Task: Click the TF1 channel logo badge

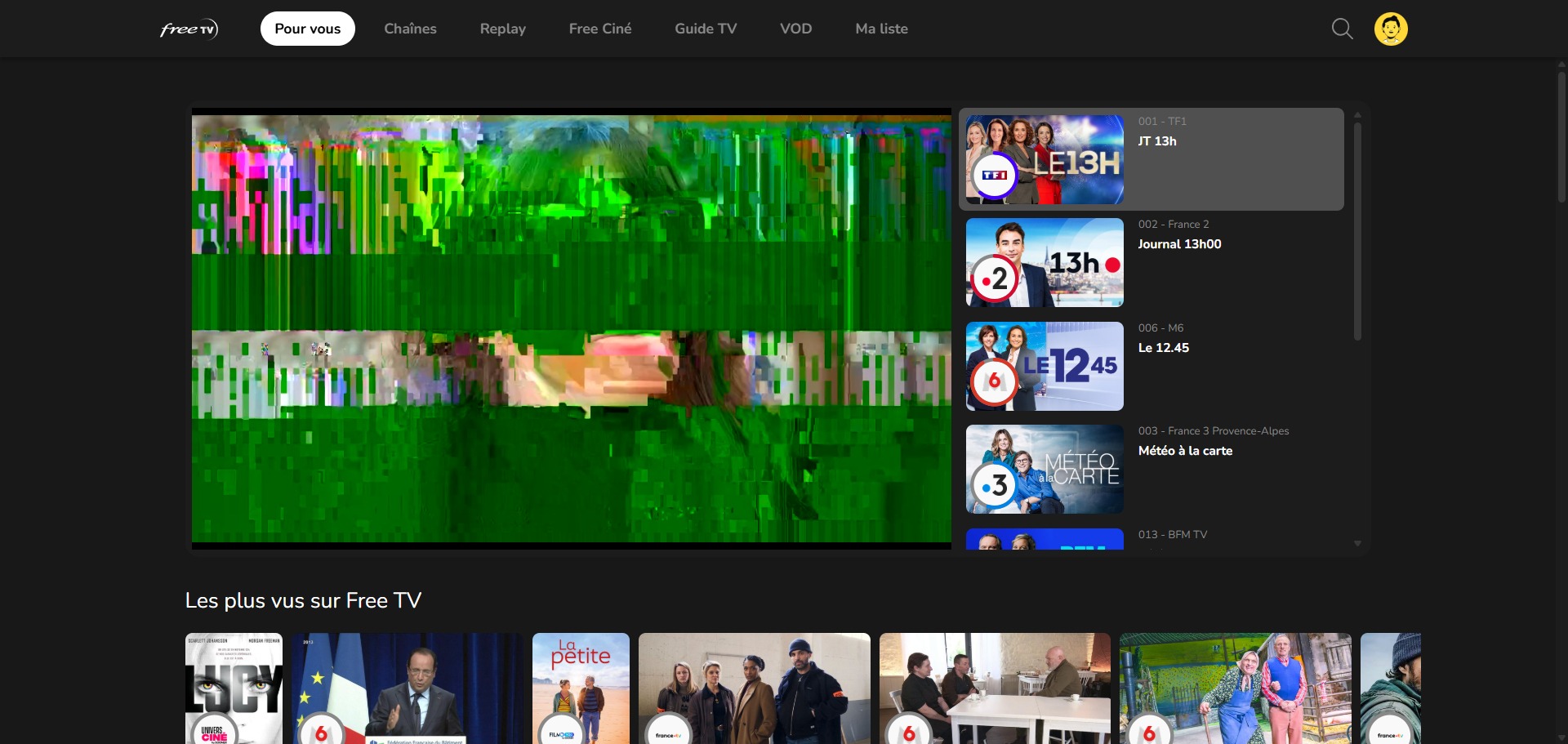Action: 994,175
